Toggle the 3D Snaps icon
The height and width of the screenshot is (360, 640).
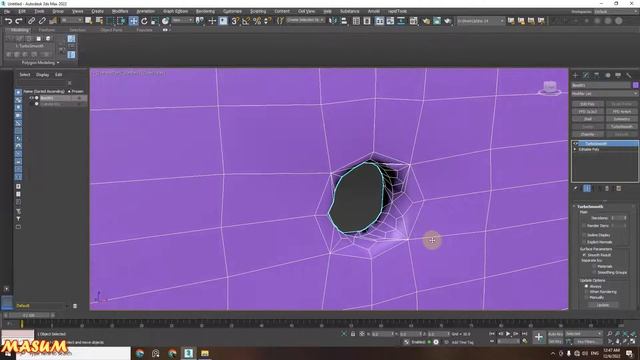235,21
